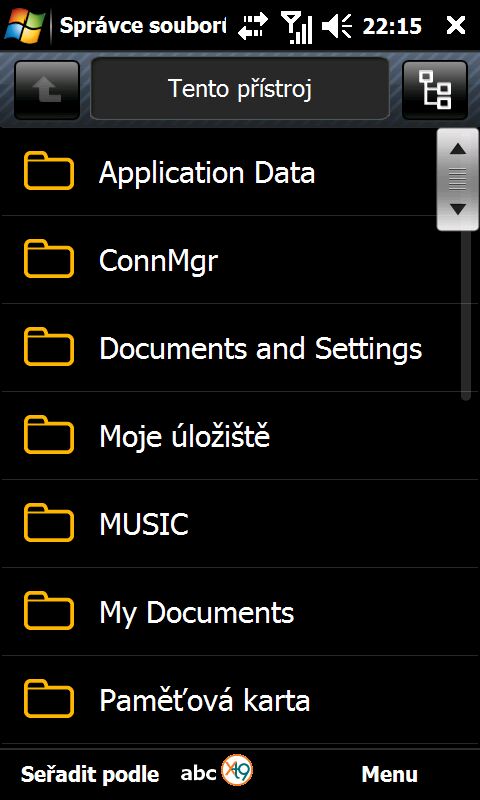Go up one folder level
Image resolution: width=480 pixels, height=800 pixels.
tap(47, 90)
